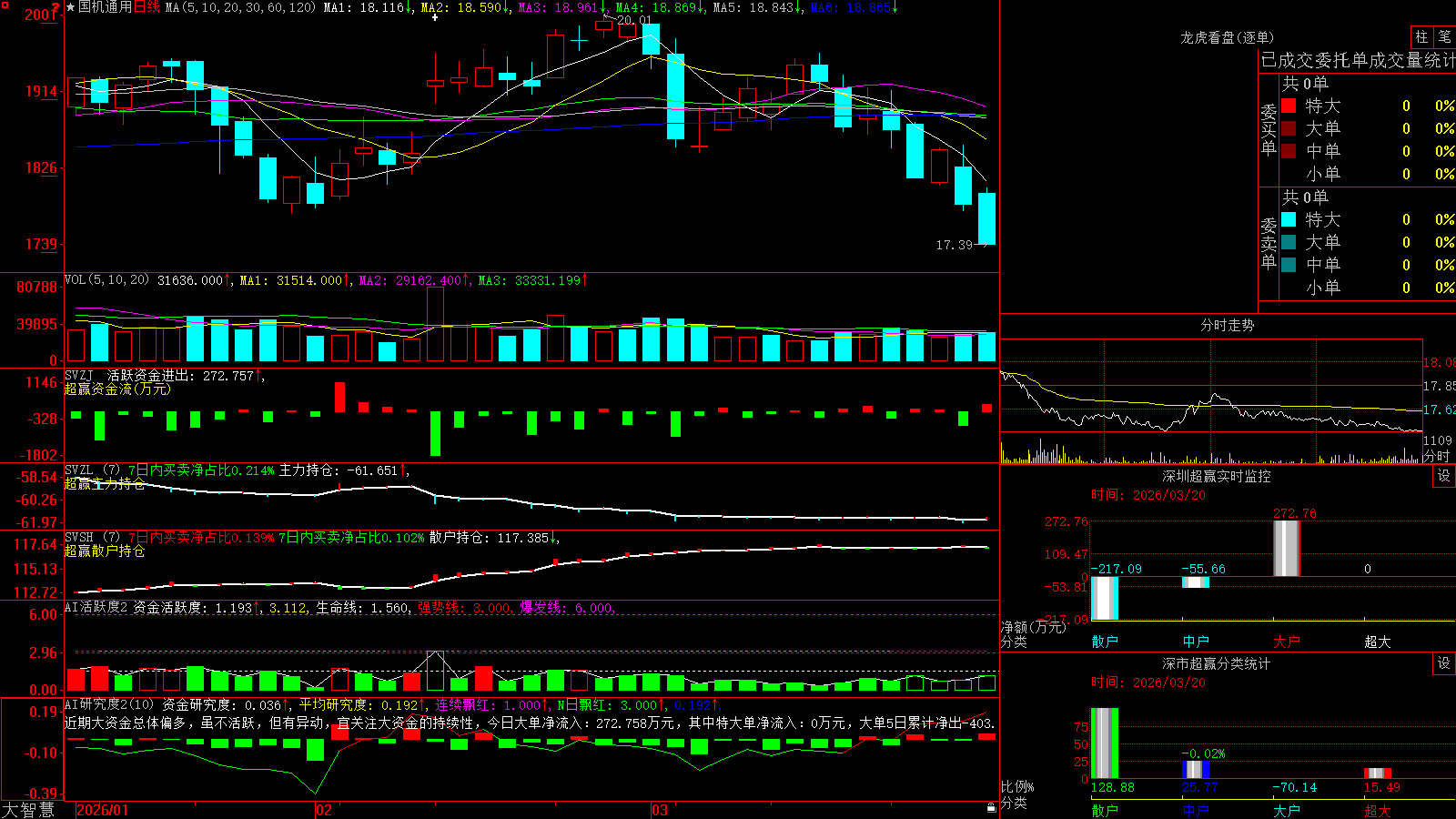Viewport: 1456px width, 819px height.
Task: Click the 时间: 2026/03/20 in 实时监控
Action: 1148,495
